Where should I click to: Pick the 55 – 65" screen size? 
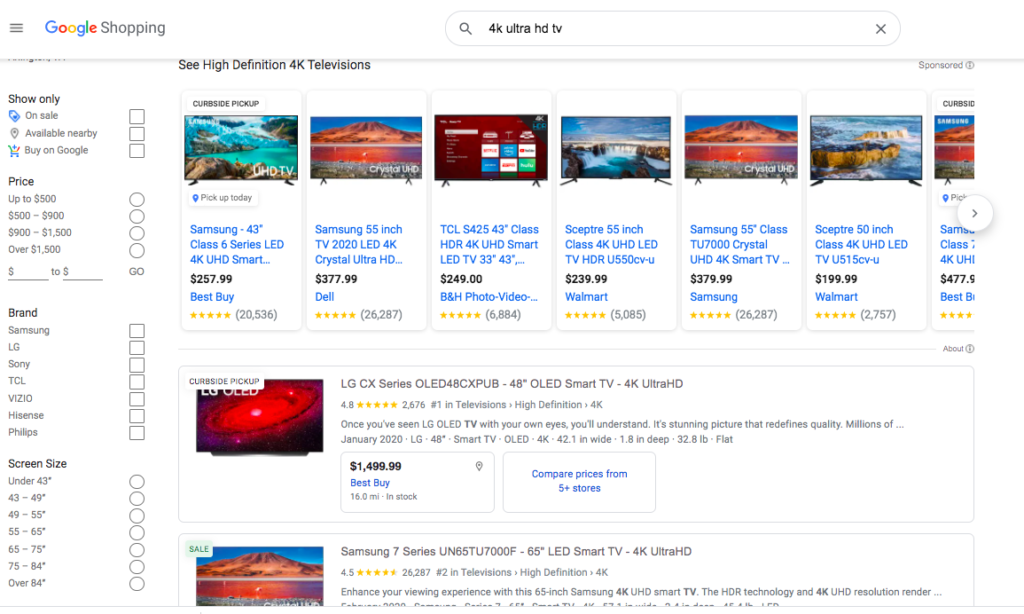(x=136, y=533)
